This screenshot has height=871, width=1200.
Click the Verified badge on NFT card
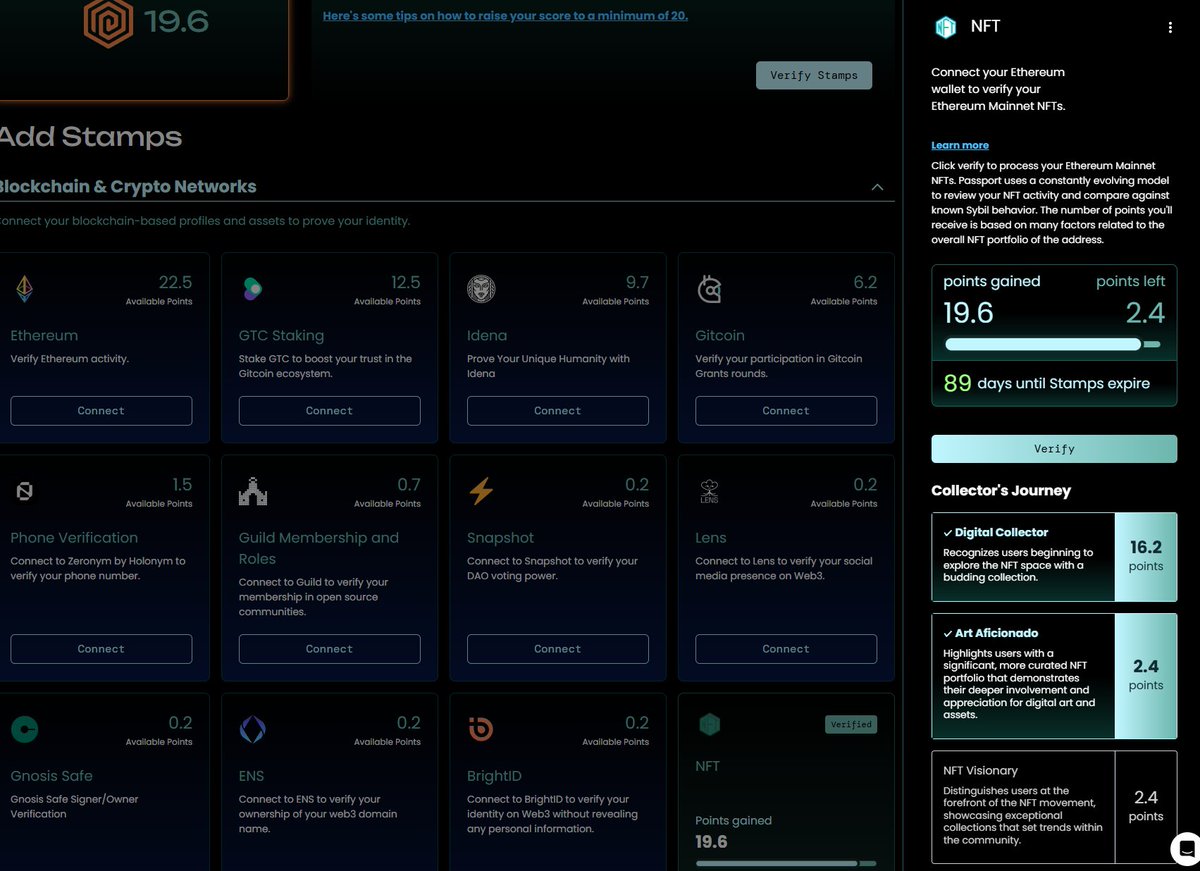click(x=851, y=724)
